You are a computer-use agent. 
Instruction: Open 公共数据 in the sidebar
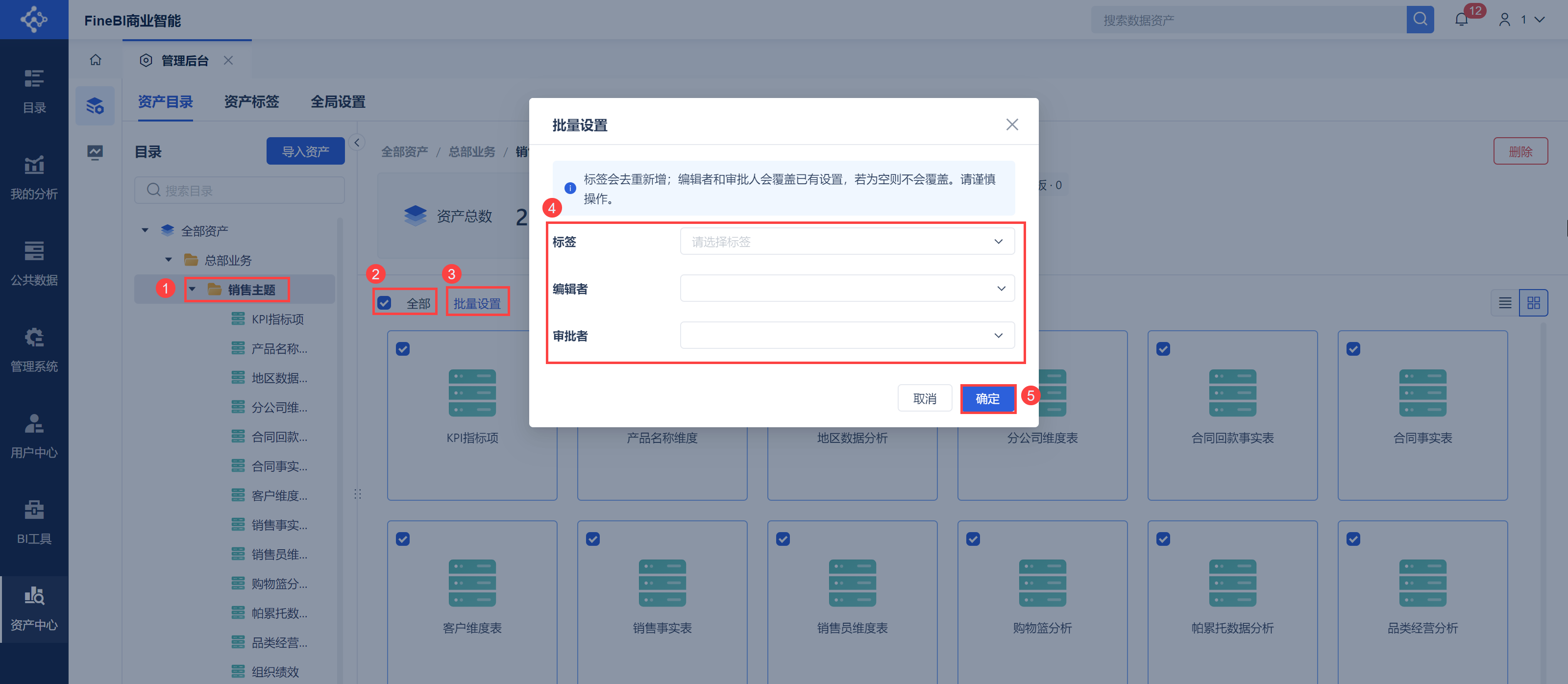34,264
